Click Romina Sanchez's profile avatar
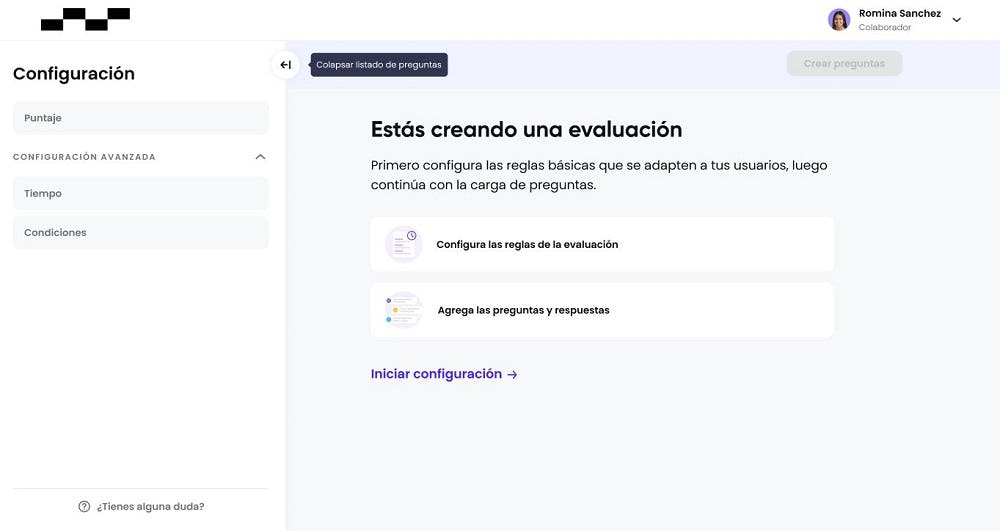This screenshot has height=531, width=1000. [x=839, y=20]
